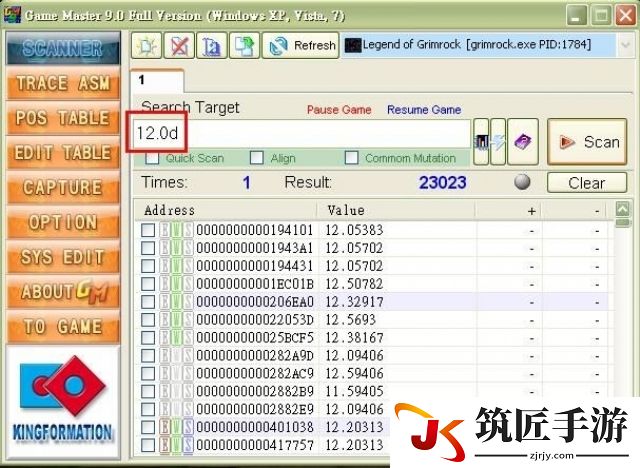
Task: Check the row for address 00000000002882E9
Action: tap(148, 409)
